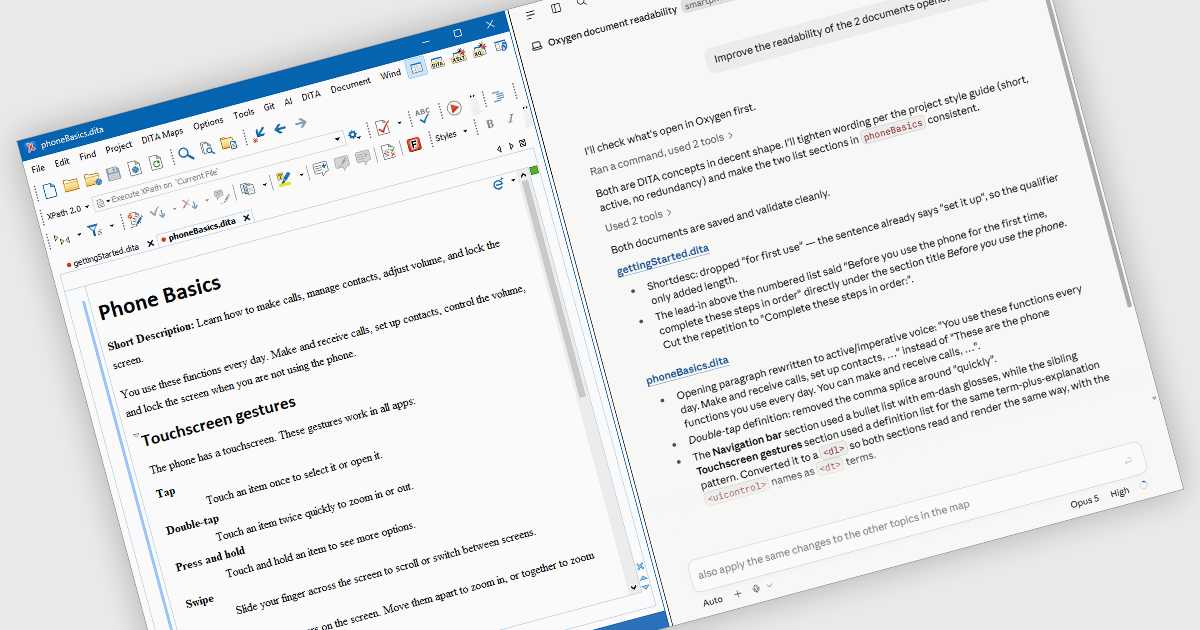Click the red F font icon
This screenshot has width=1200, height=630.
point(413,144)
